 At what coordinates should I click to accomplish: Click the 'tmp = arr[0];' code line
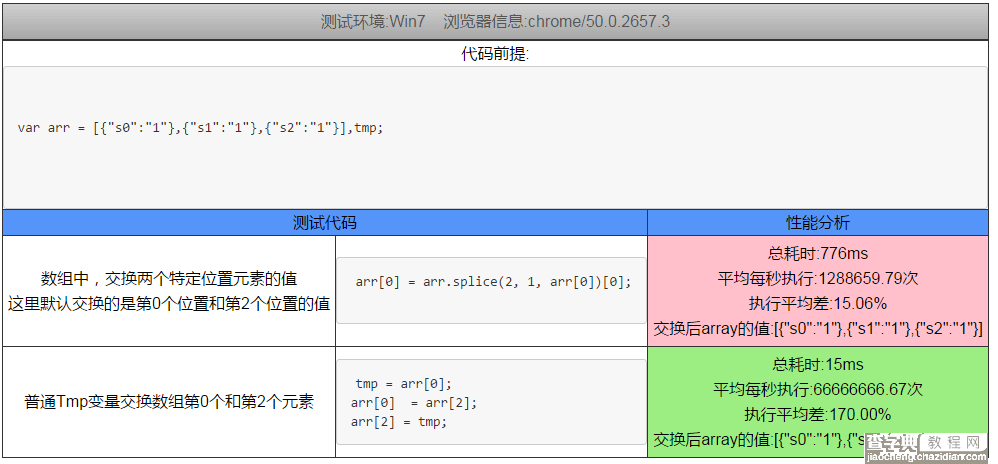404,384
